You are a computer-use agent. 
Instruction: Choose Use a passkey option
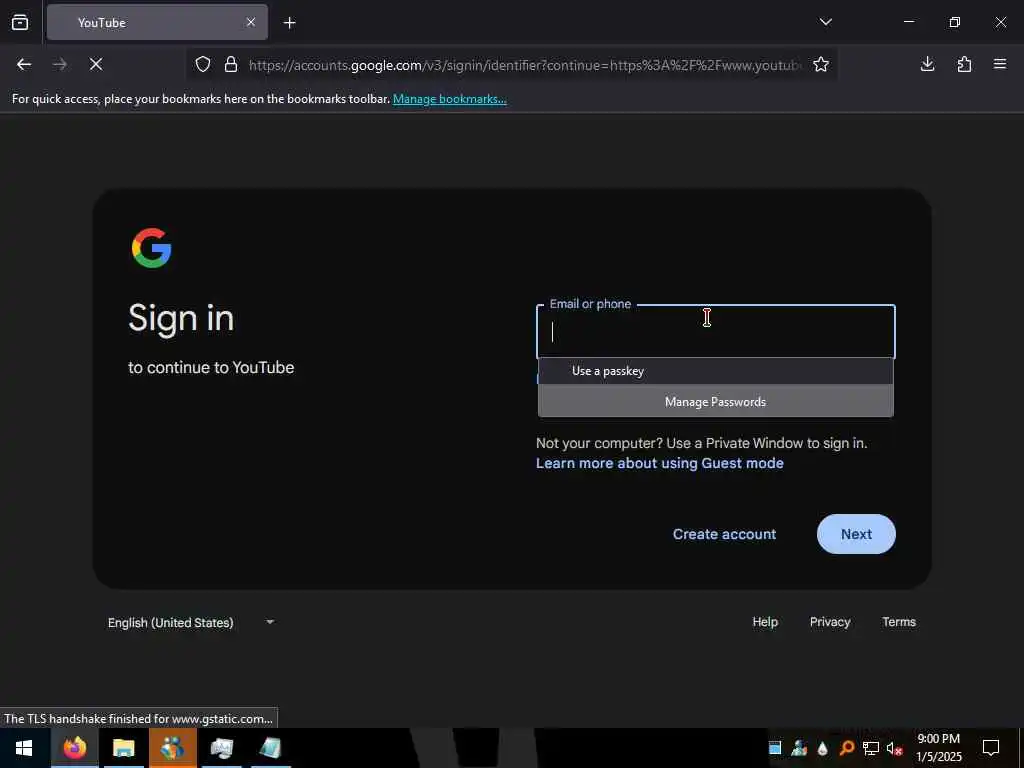coord(716,371)
